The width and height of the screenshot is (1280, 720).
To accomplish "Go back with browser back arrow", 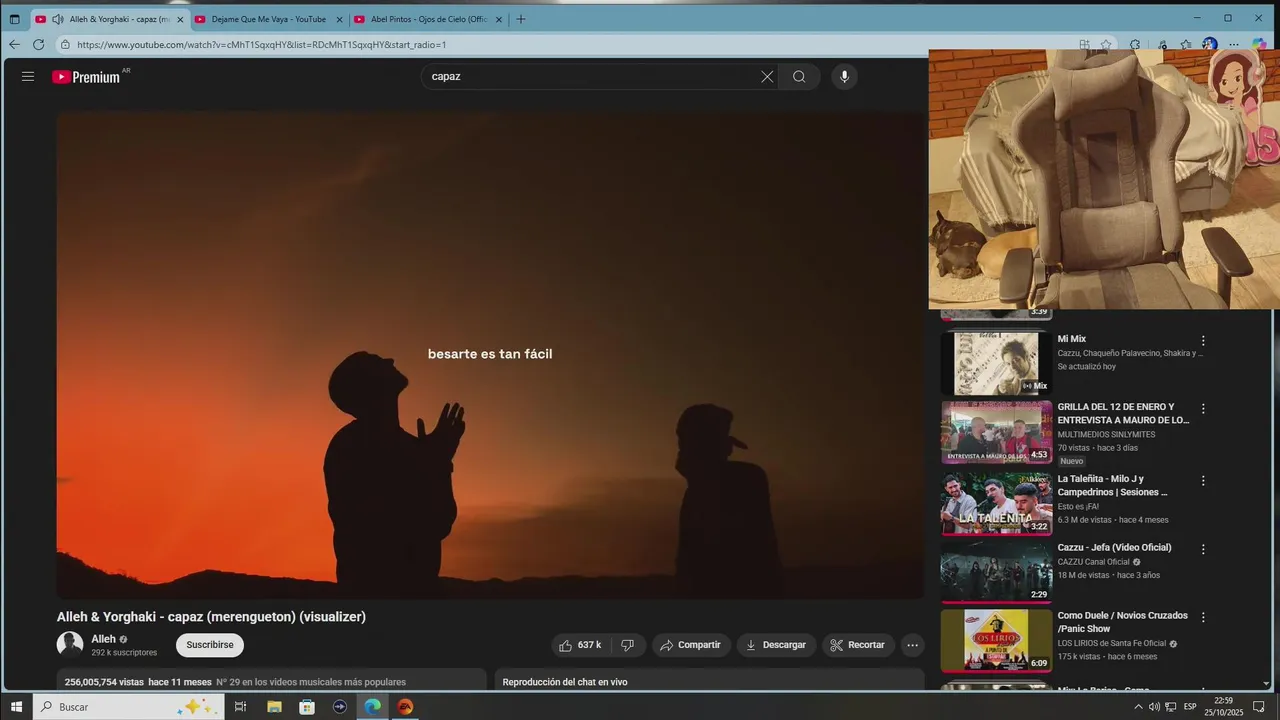I will (x=14, y=44).
